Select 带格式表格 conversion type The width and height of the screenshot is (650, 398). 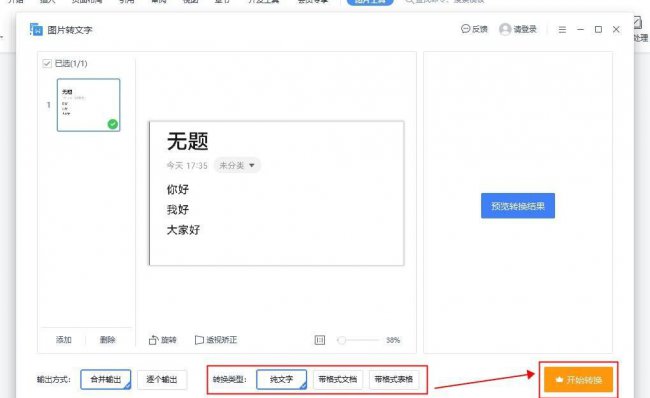click(x=394, y=379)
